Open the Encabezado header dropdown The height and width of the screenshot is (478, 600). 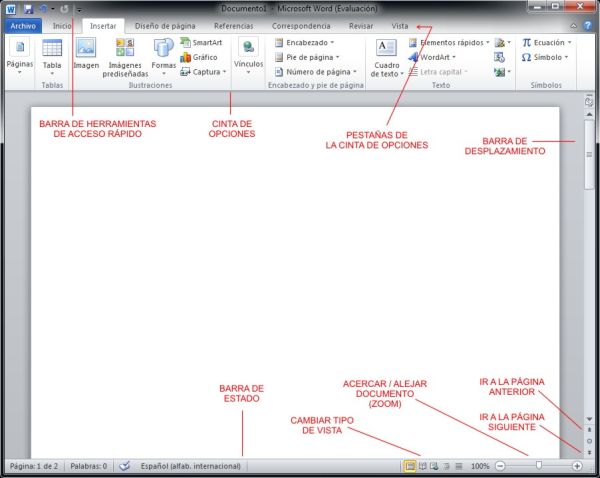click(305, 42)
